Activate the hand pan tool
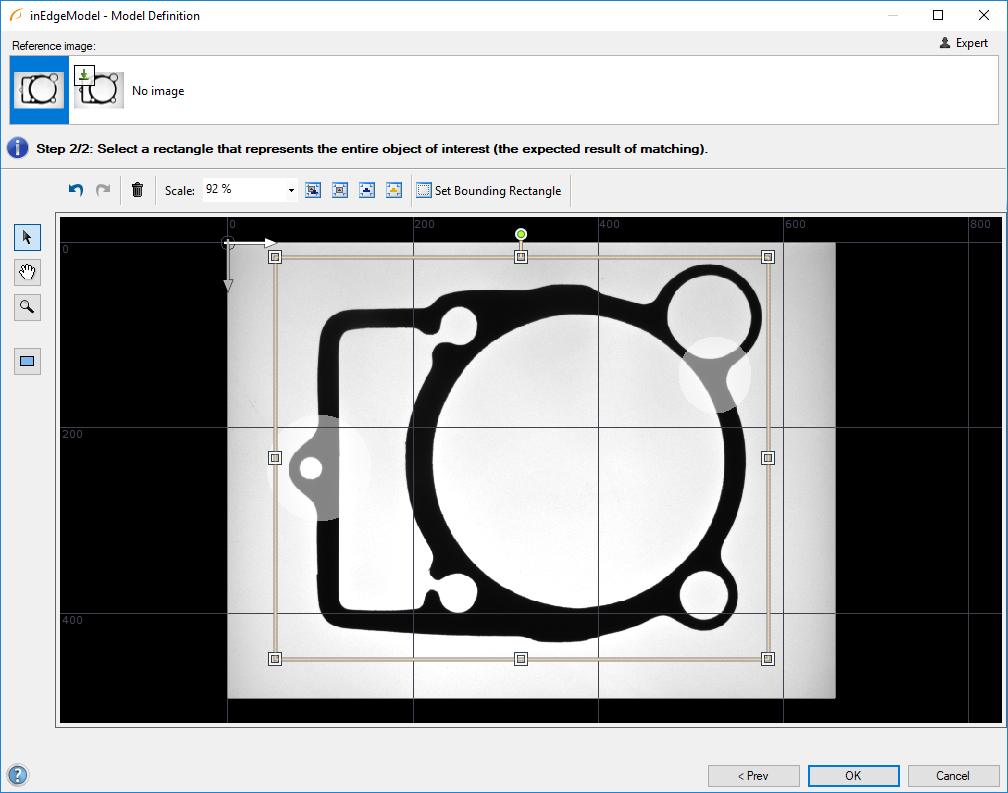The height and width of the screenshot is (793, 1008). click(x=27, y=272)
